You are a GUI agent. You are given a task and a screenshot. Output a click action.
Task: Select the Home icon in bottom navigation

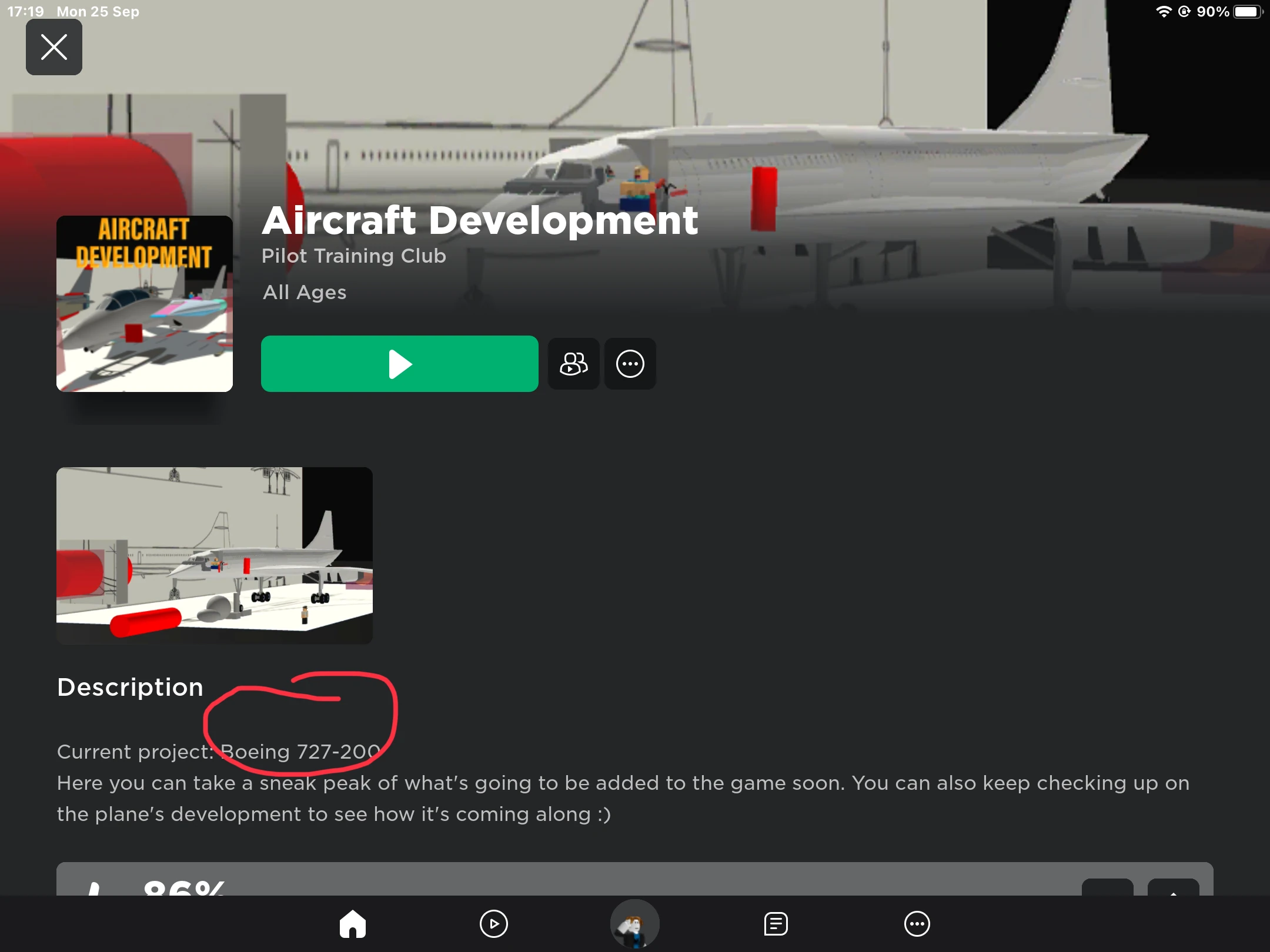coord(353,924)
